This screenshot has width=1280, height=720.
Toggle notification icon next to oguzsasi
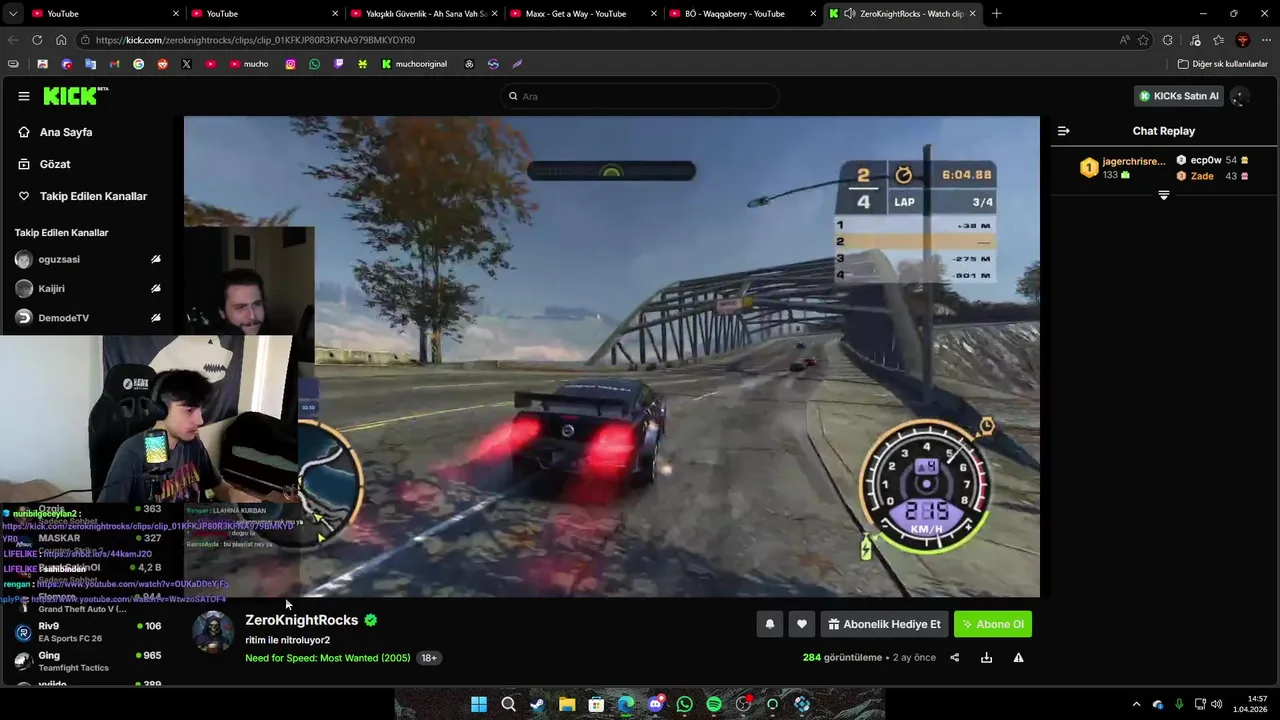coord(155,259)
